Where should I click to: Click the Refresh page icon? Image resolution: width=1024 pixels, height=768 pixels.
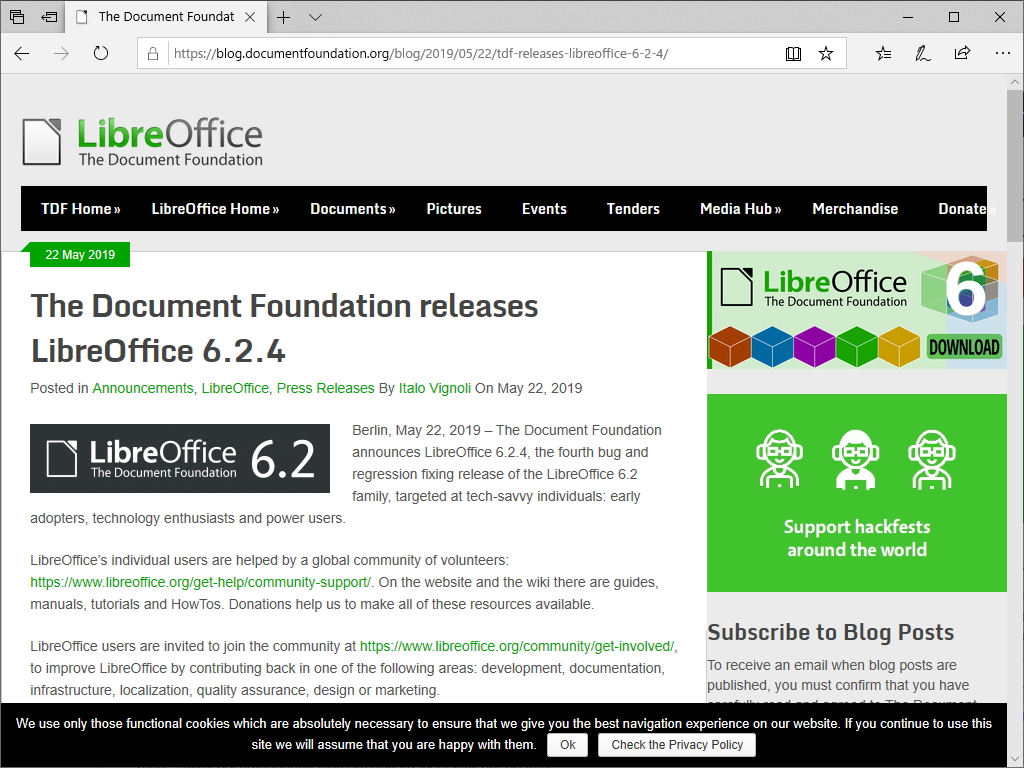tap(101, 54)
